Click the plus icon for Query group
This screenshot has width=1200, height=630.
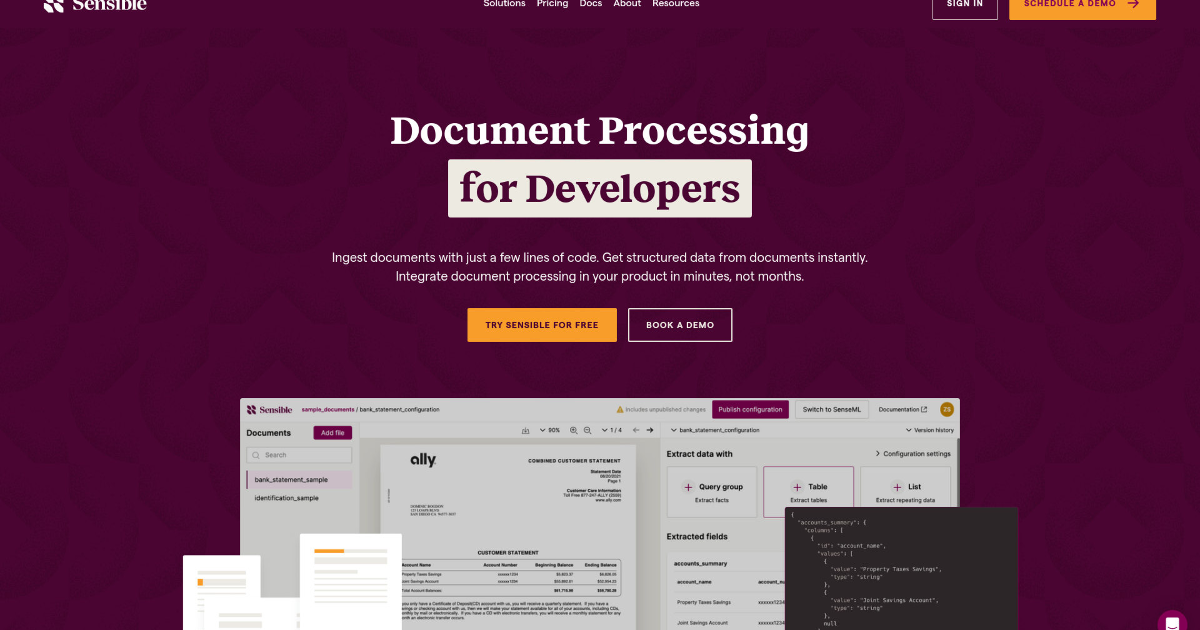[688, 487]
